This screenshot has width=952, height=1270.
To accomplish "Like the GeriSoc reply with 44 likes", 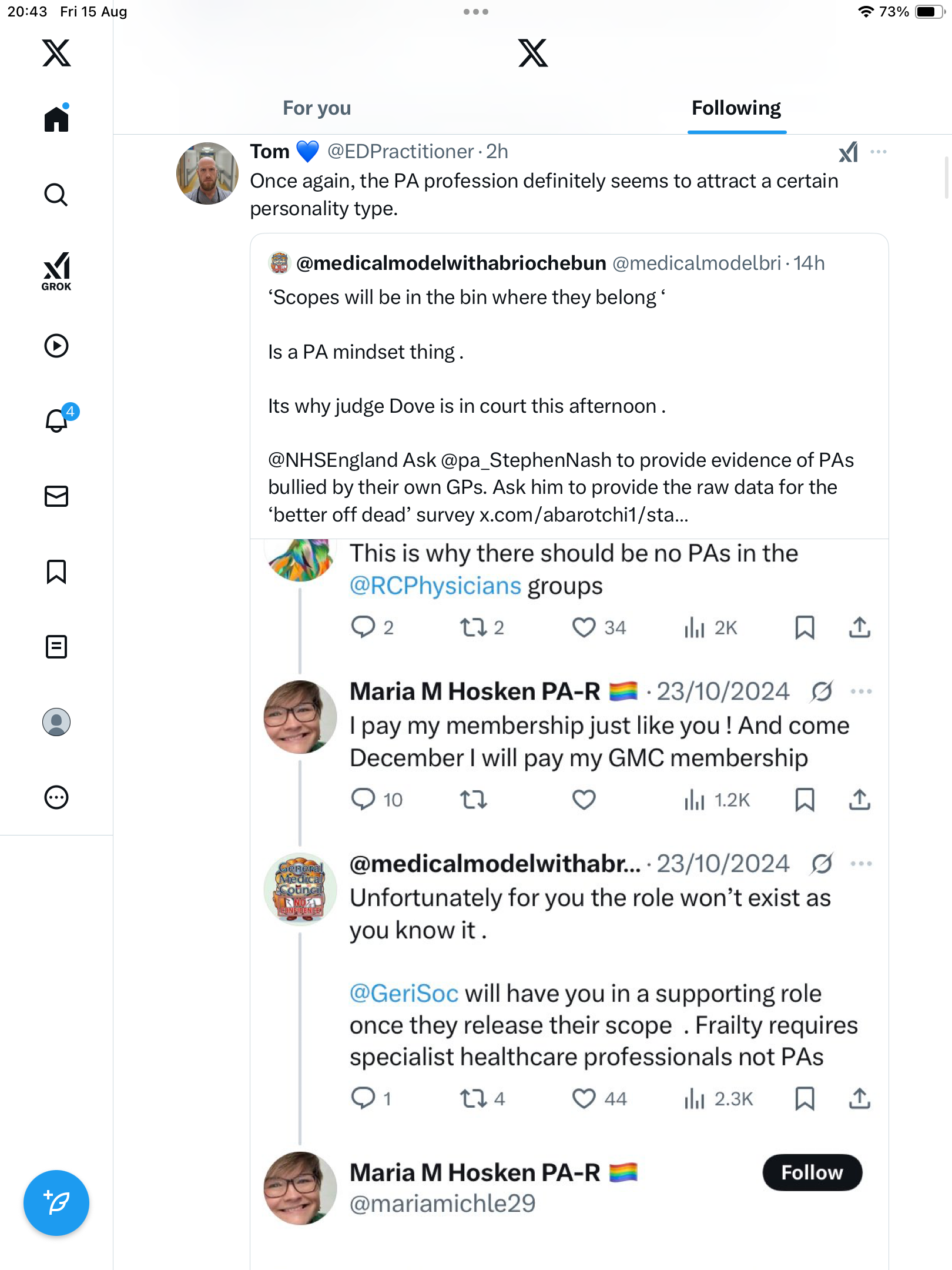I will coord(584,1098).
